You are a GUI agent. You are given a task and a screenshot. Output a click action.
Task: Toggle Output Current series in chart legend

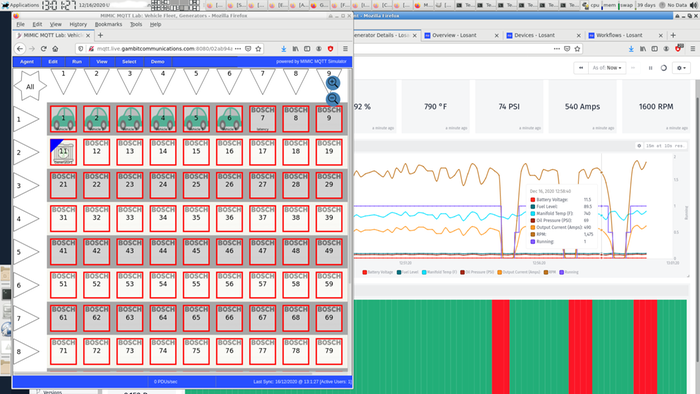click(519, 272)
